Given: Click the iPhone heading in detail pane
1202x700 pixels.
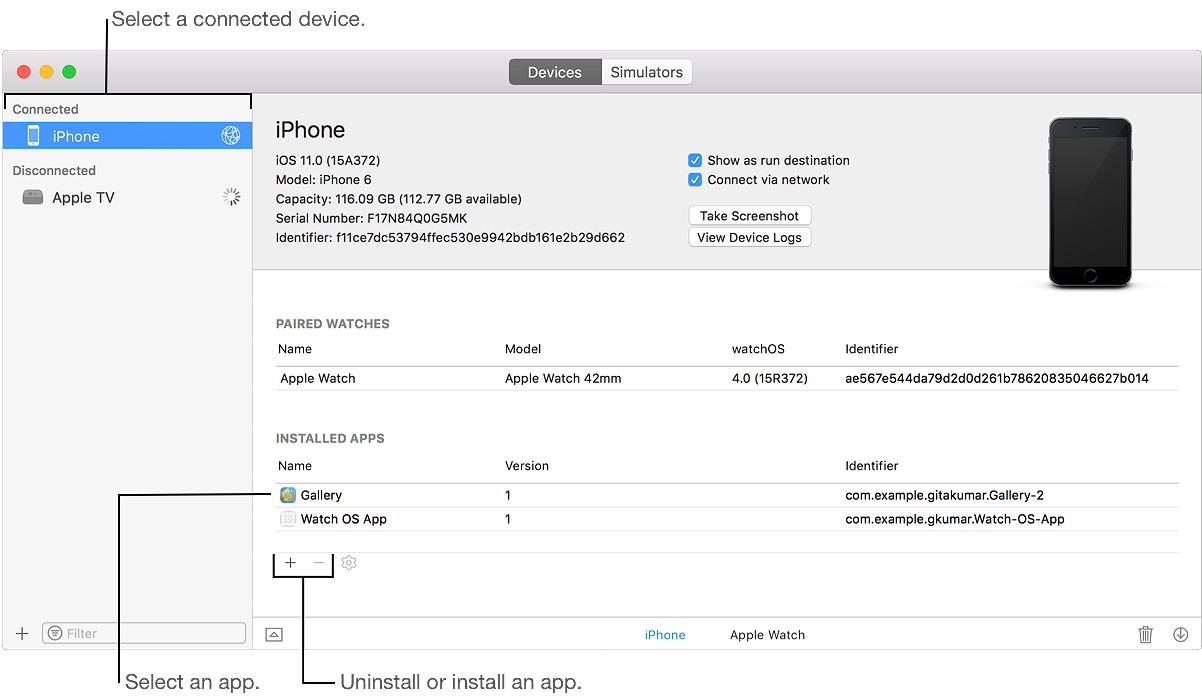Looking at the screenshot, I should point(310,130).
